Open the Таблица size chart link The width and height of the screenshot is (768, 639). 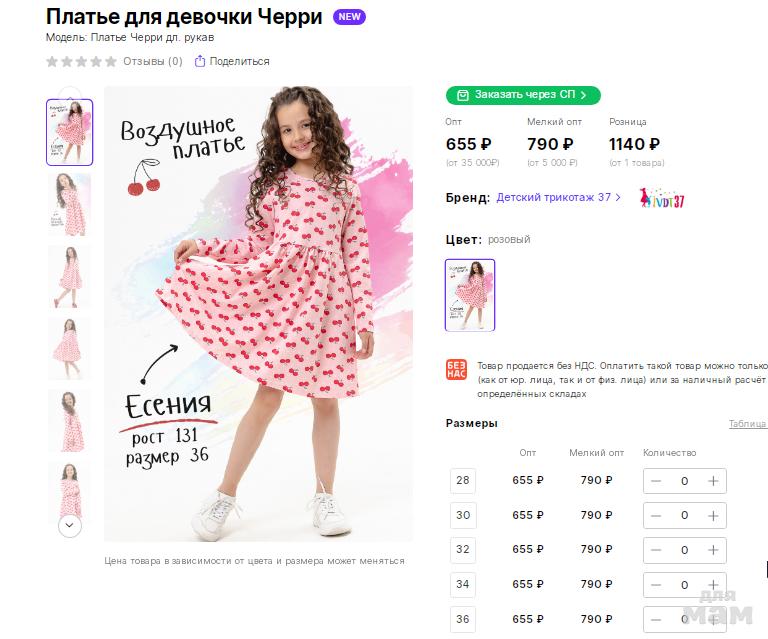point(747,424)
